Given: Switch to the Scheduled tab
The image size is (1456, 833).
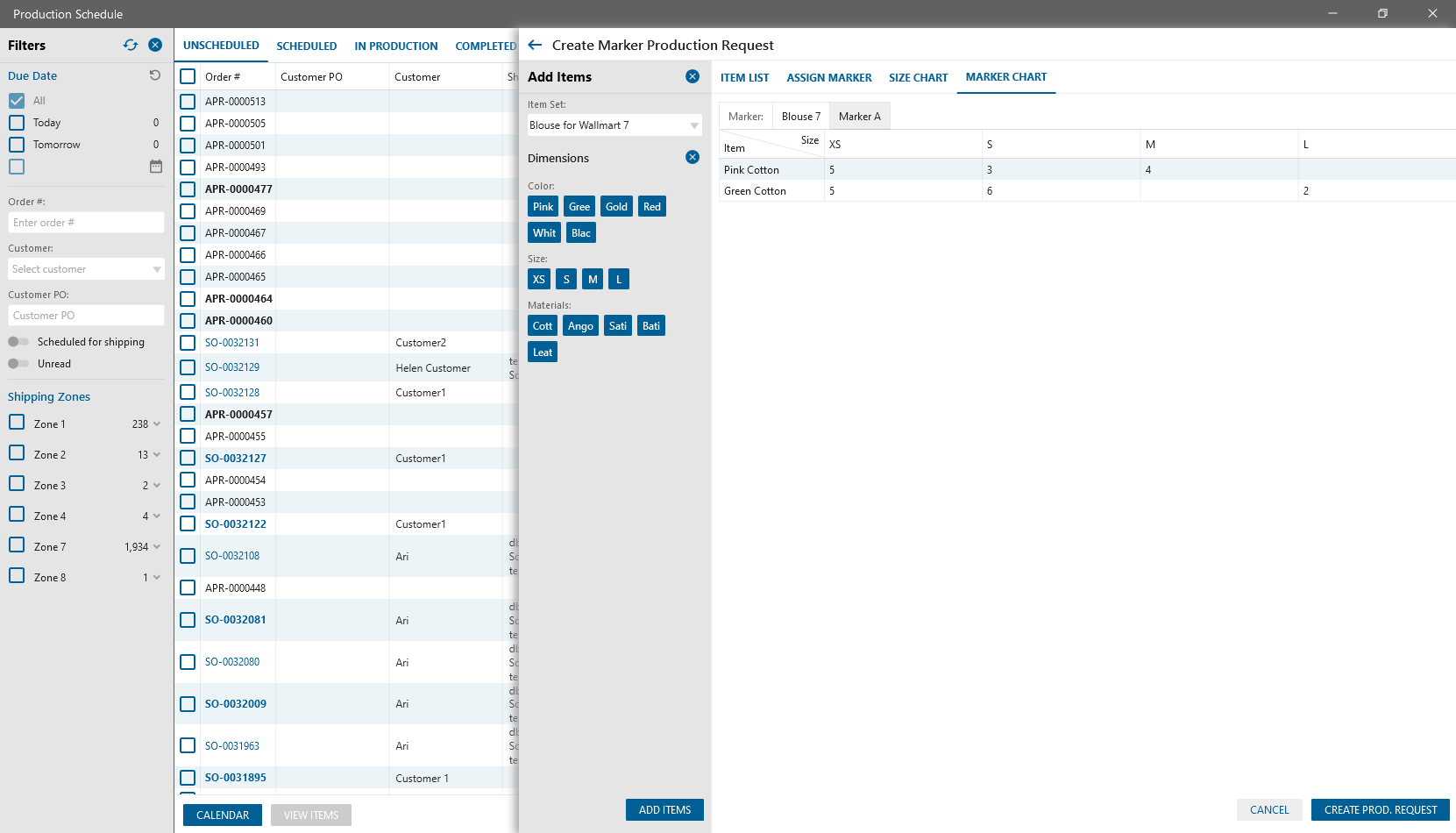Looking at the screenshot, I should 307,46.
